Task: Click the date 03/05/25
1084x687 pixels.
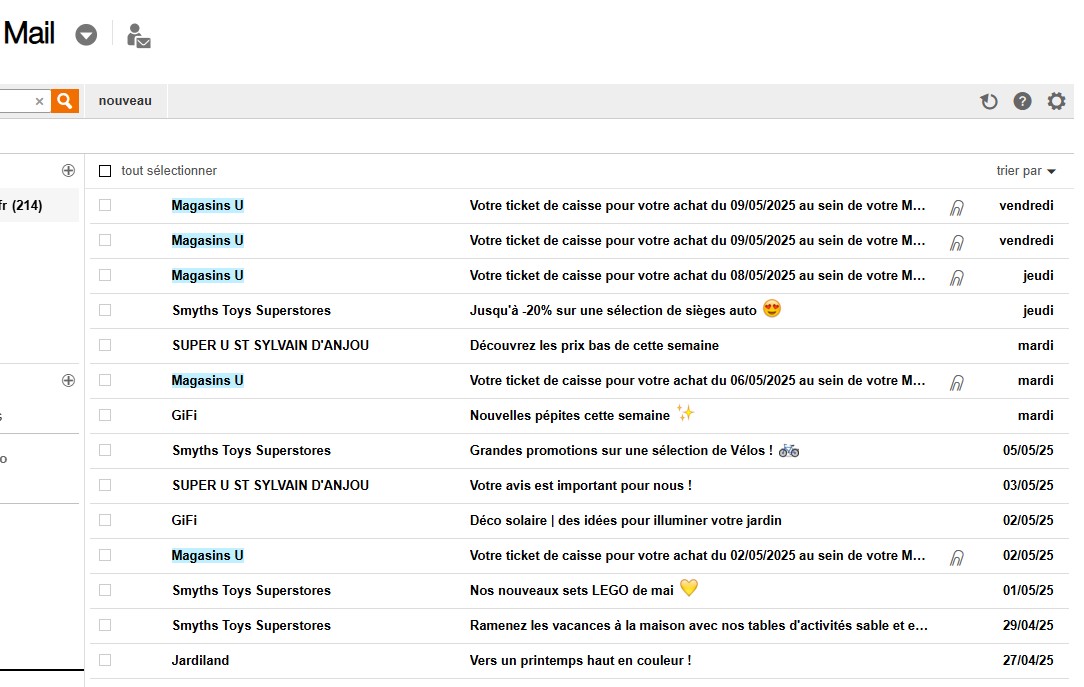Action: click(1028, 485)
